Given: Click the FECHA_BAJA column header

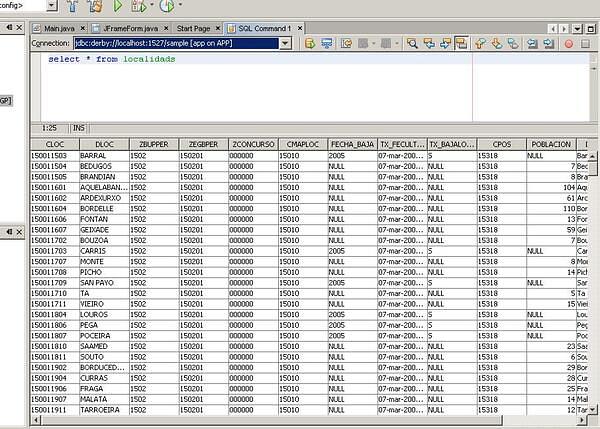Looking at the screenshot, I should pyautogui.click(x=351, y=145).
